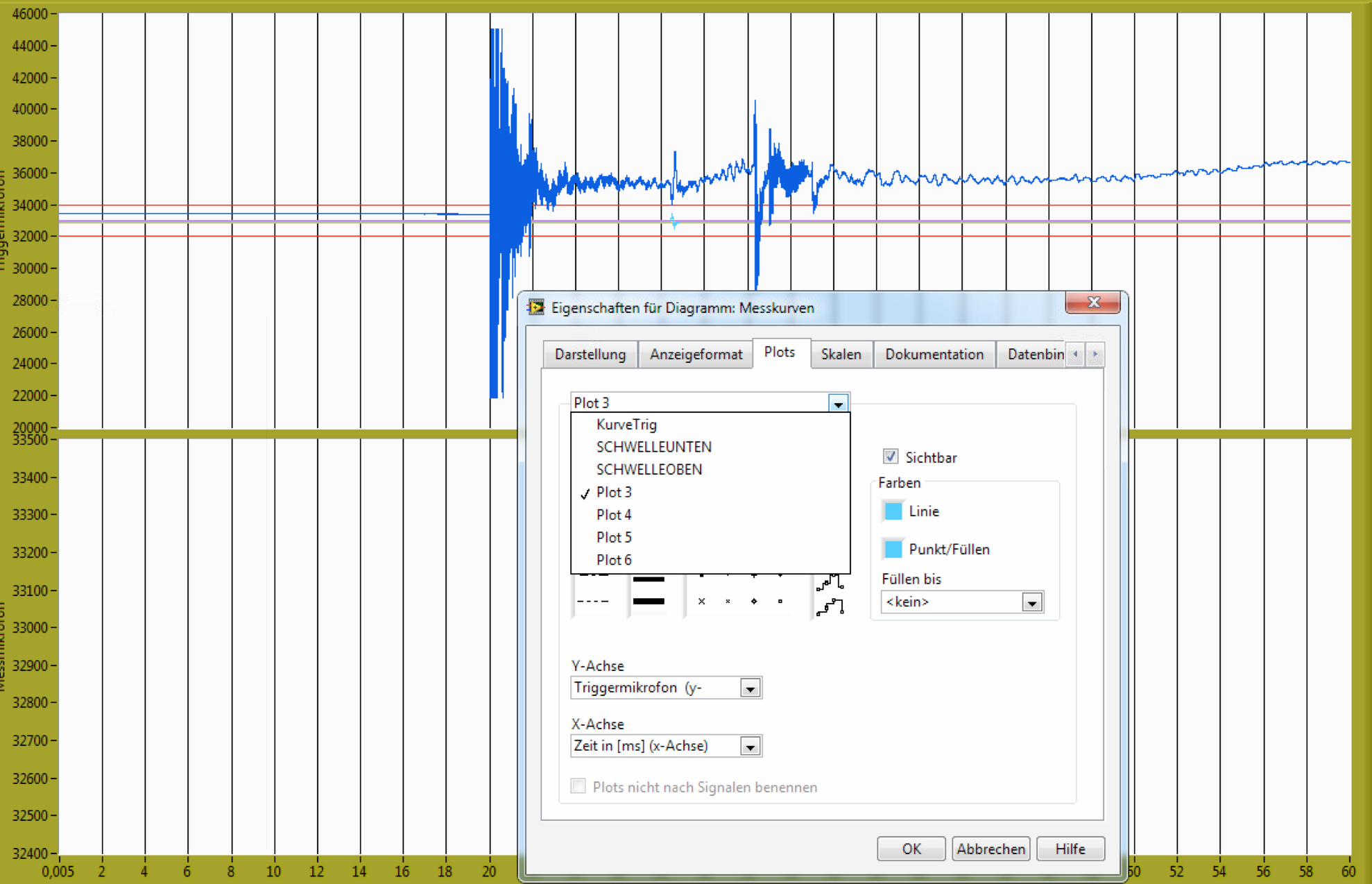Choose the thickest line width option
This screenshot has height=884, width=1372.
[649, 602]
